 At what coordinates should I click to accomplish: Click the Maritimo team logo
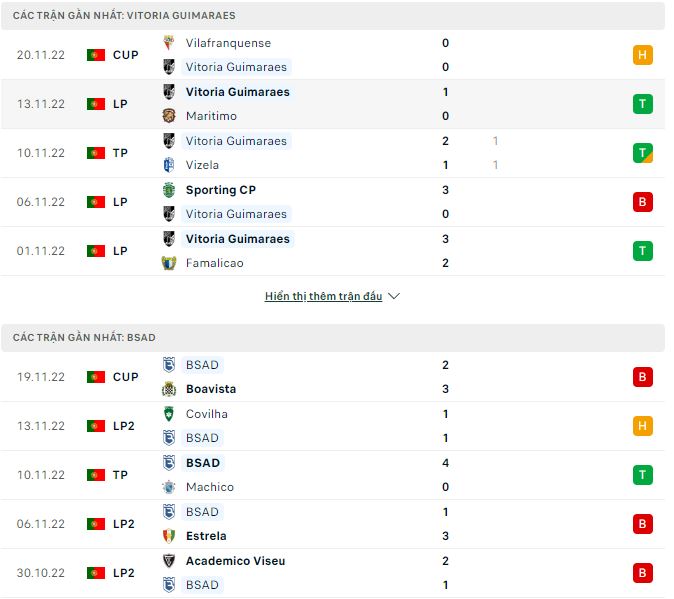point(168,116)
